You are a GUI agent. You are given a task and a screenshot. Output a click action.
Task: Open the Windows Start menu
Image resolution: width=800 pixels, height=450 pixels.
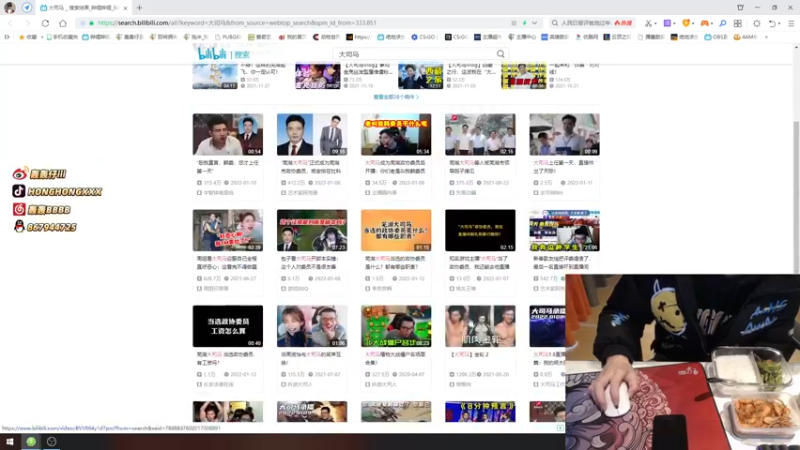click(x=10, y=442)
